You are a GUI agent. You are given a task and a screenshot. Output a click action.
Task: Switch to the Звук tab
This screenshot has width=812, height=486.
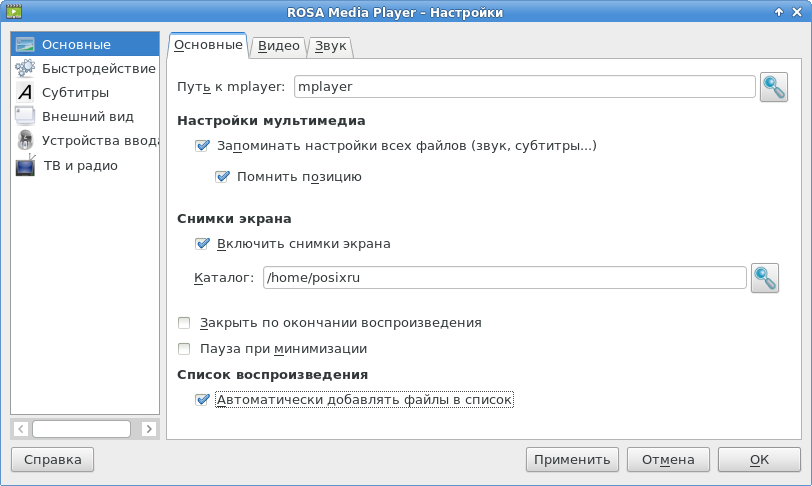330,46
